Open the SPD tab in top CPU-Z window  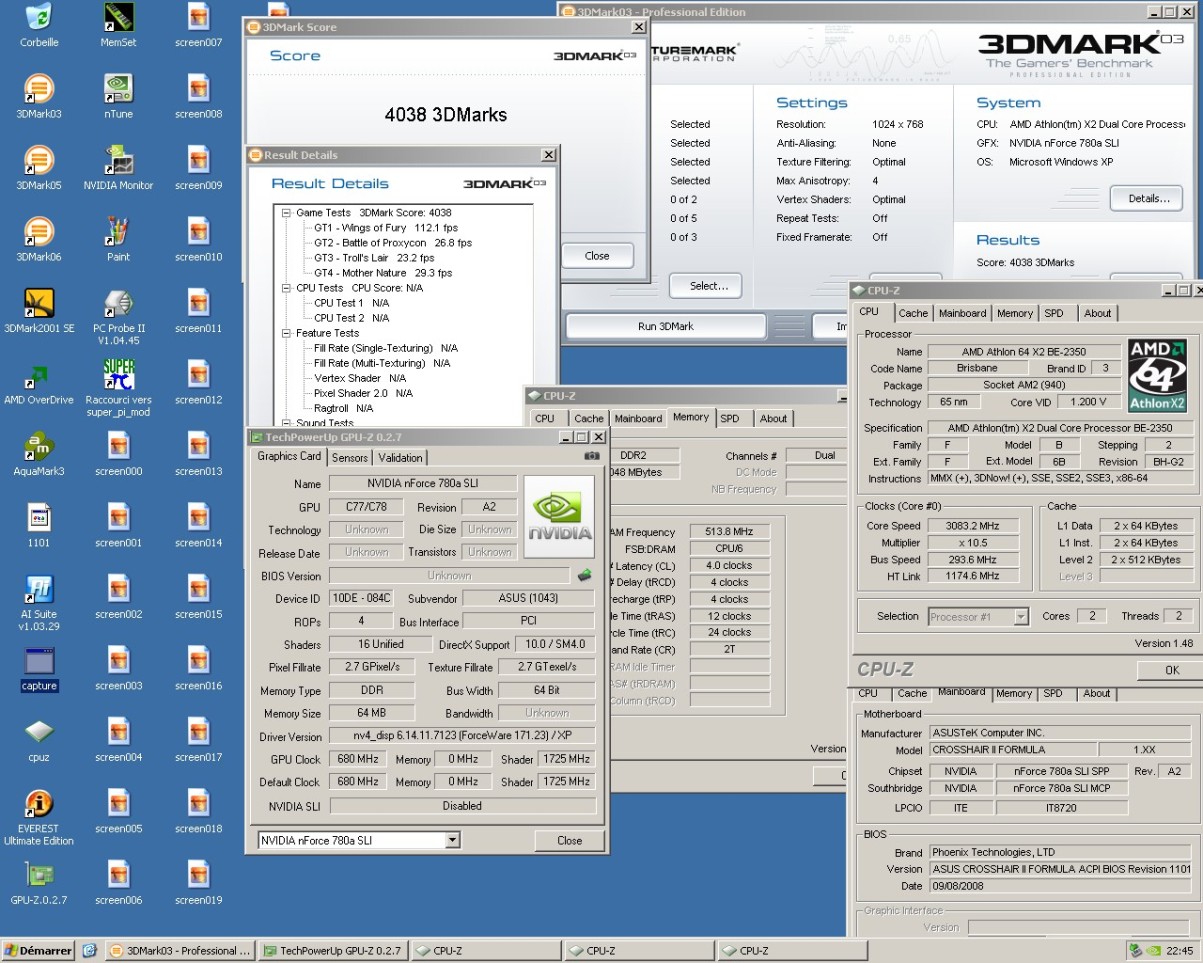click(1054, 313)
